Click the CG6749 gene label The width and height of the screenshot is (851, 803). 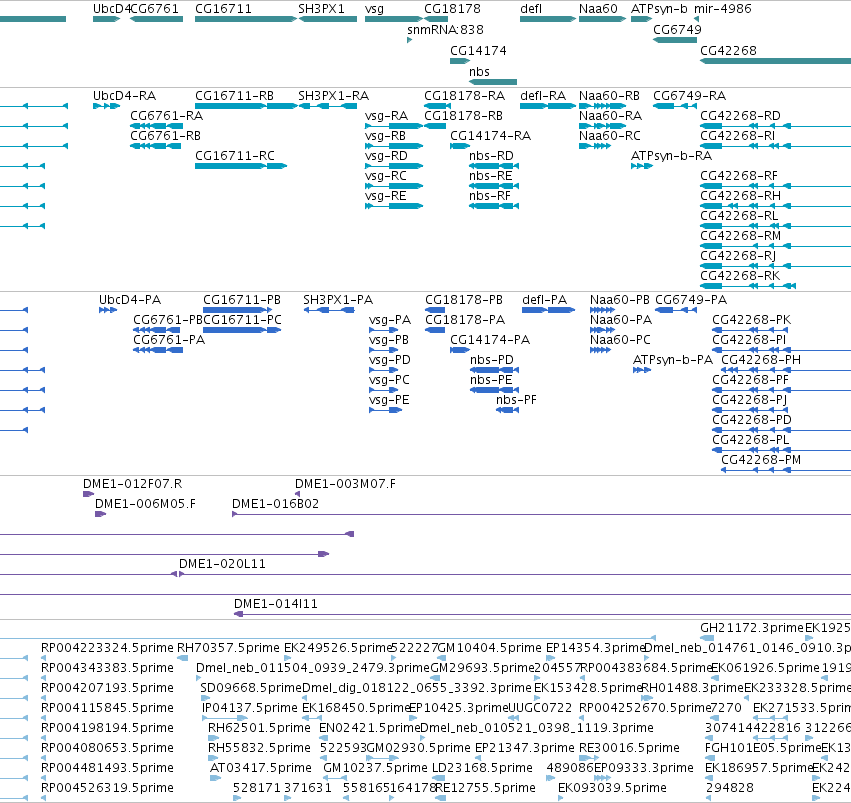(677, 30)
